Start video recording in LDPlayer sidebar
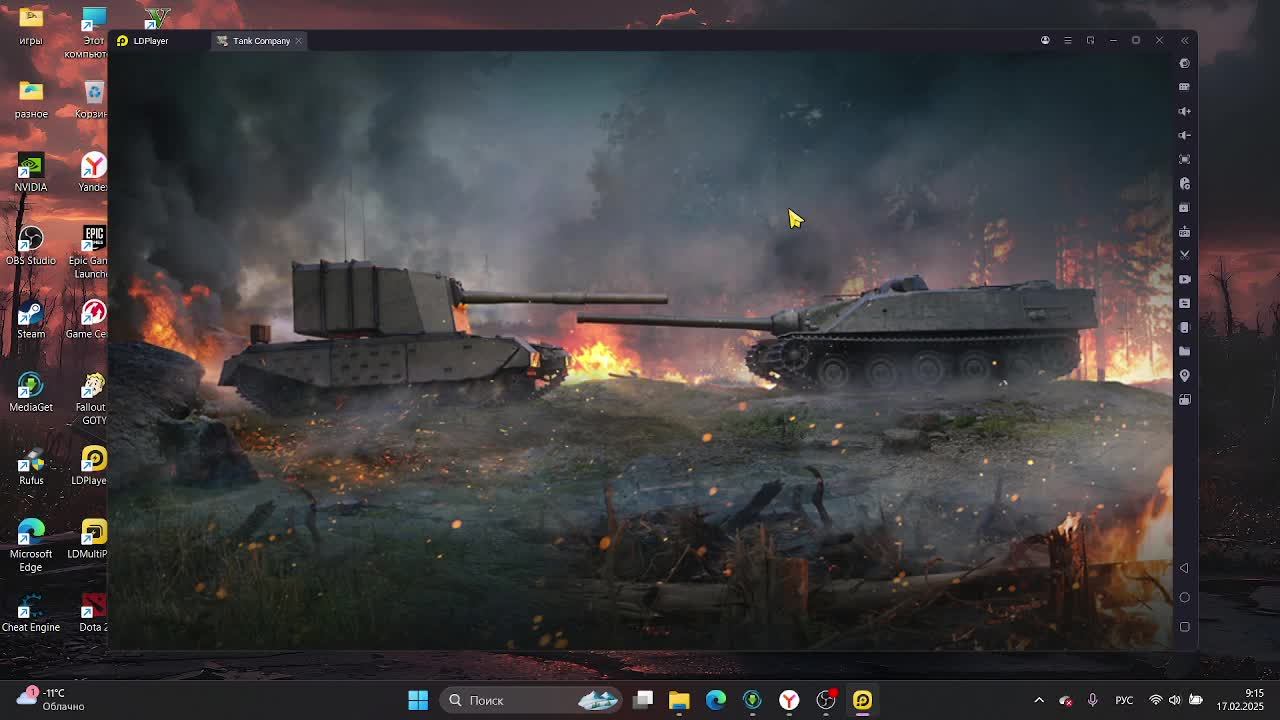The height and width of the screenshot is (720, 1280). coord(1184,279)
